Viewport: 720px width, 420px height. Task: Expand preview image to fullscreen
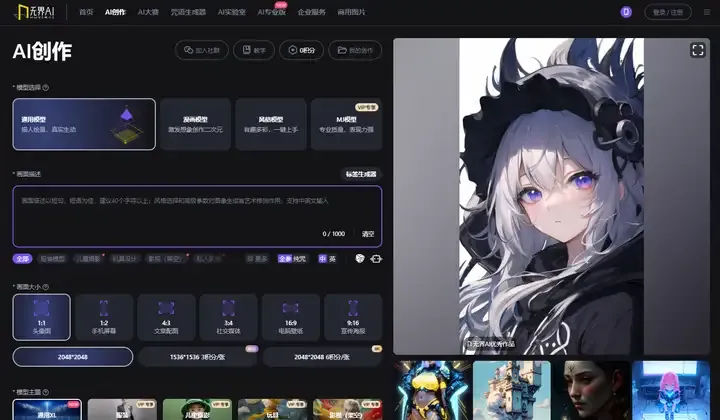point(698,50)
